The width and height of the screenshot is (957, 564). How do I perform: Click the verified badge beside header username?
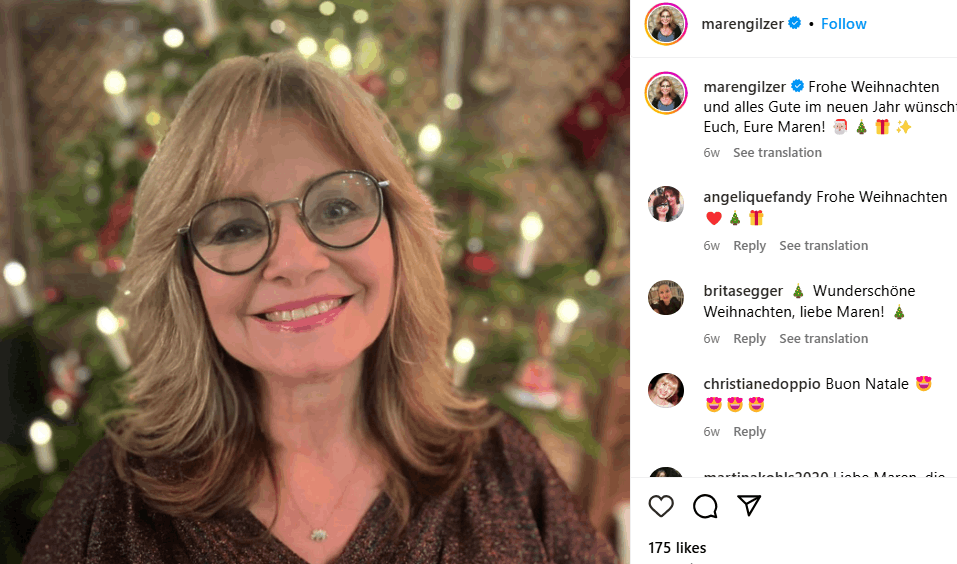(795, 23)
